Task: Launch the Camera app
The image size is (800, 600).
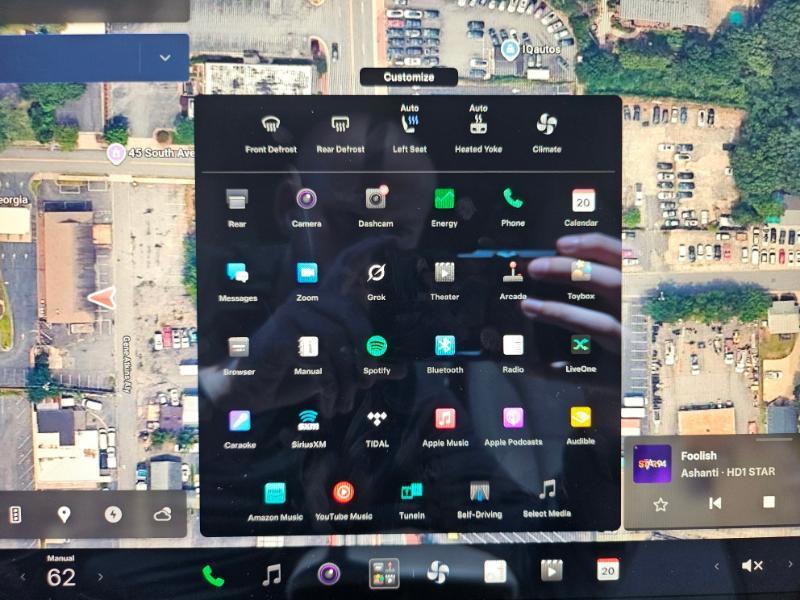Action: click(x=306, y=207)
